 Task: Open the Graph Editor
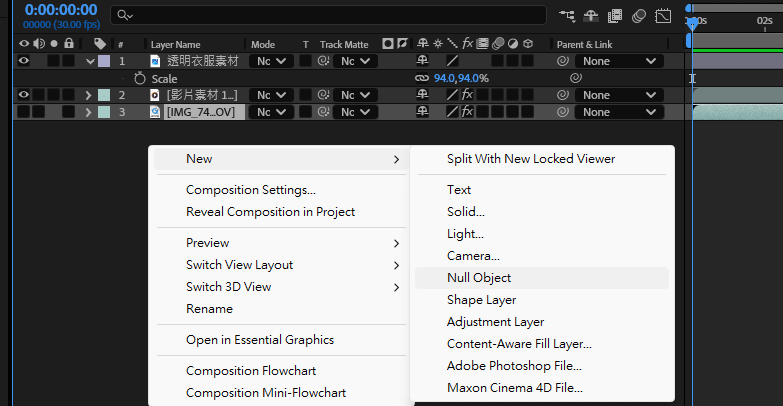click(662, 15)
